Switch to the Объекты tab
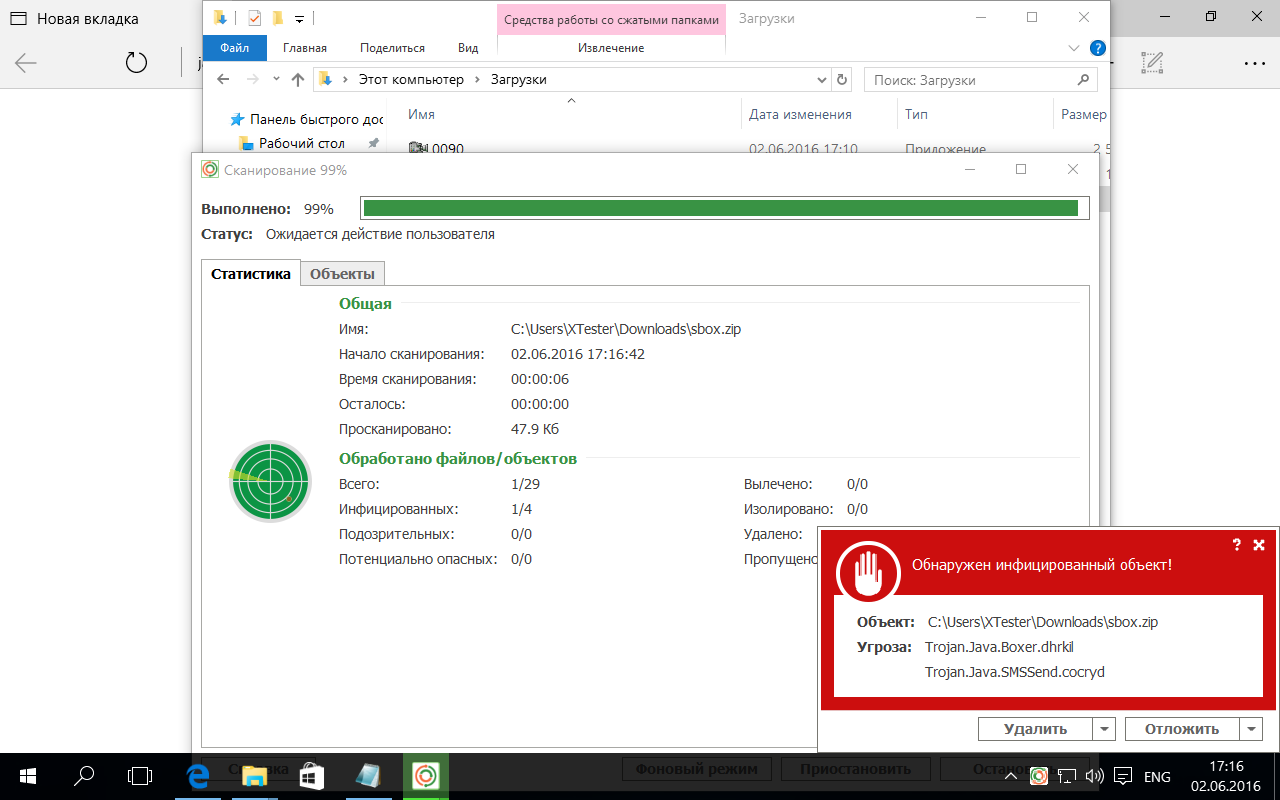Screen dimensions: 1280x800 tap(342, 274)
